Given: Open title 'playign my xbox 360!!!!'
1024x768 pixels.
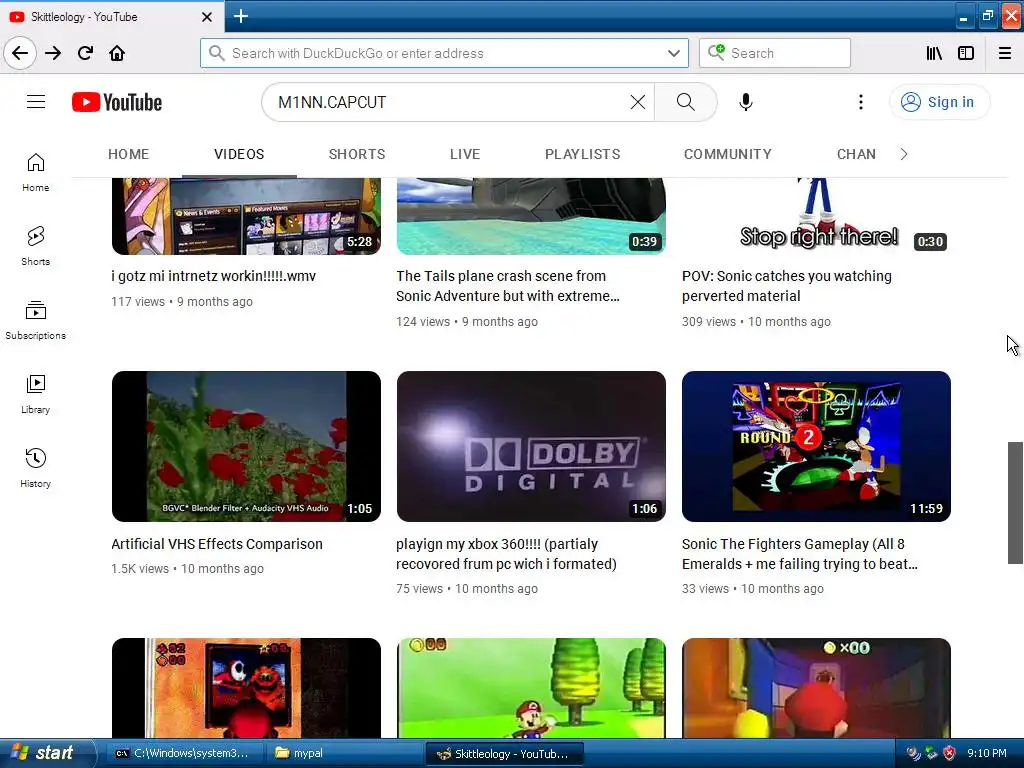Looking at the screenshot, I should (506, 554).
